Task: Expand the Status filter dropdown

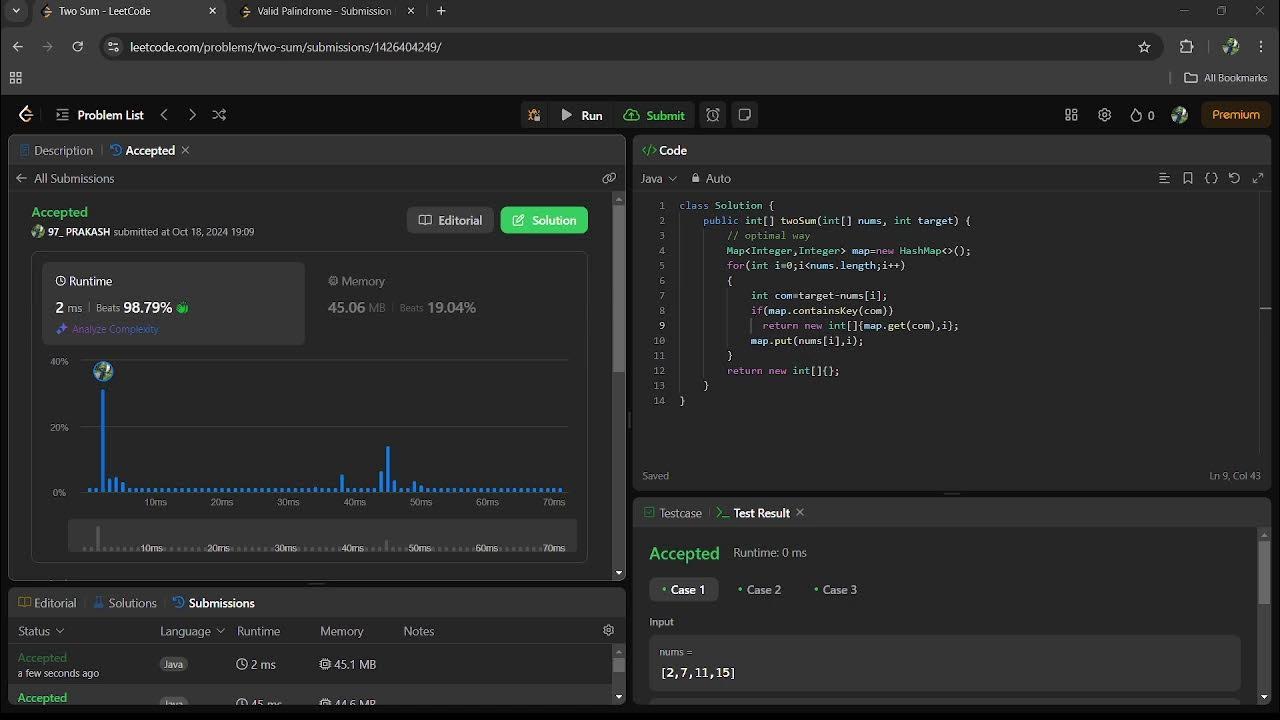Action: tap(41, 631)
